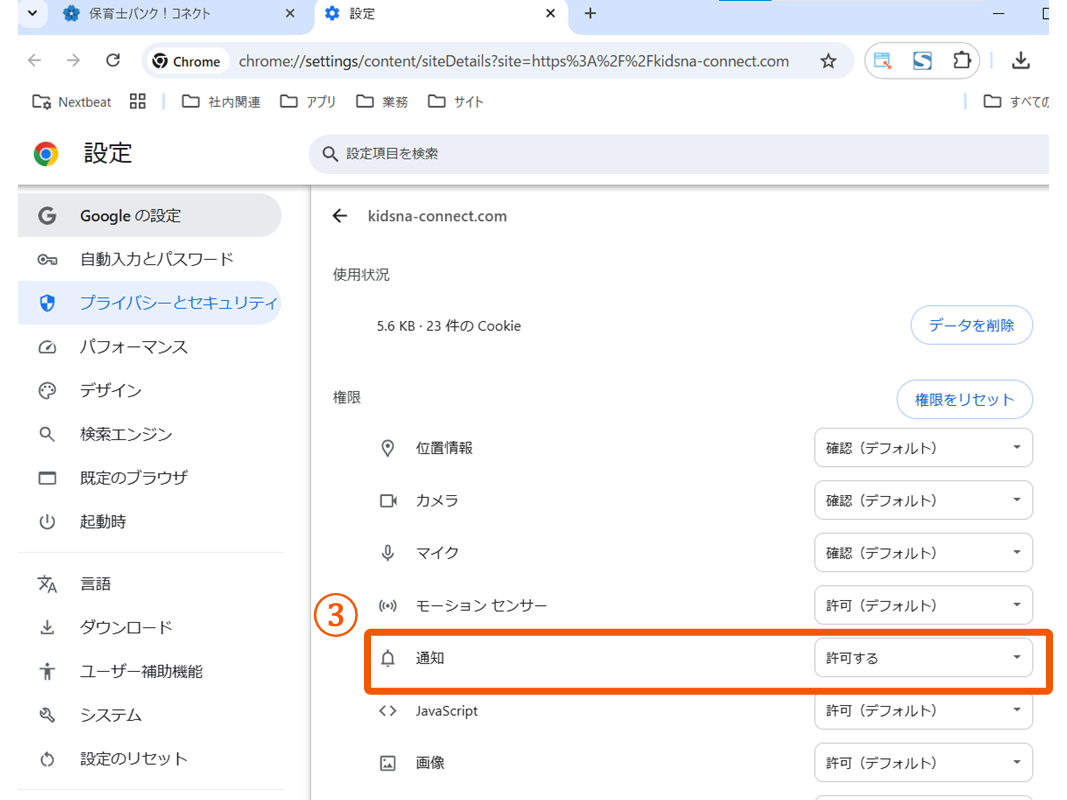Click the tab search chevron icon
The width and height of the screenshot is (1067, 800).
(32, 13)
